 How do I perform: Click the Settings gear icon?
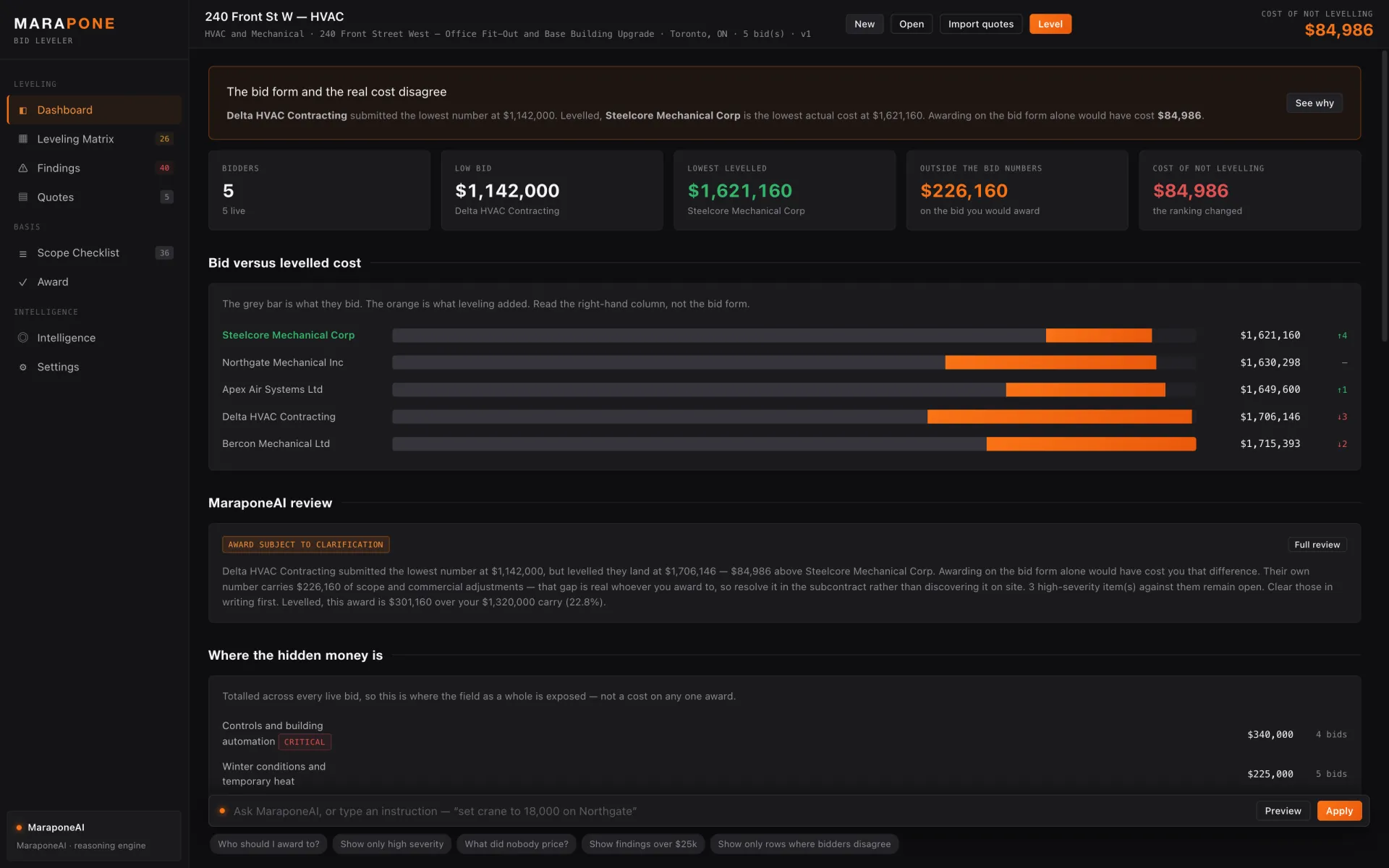click(23, 367)
